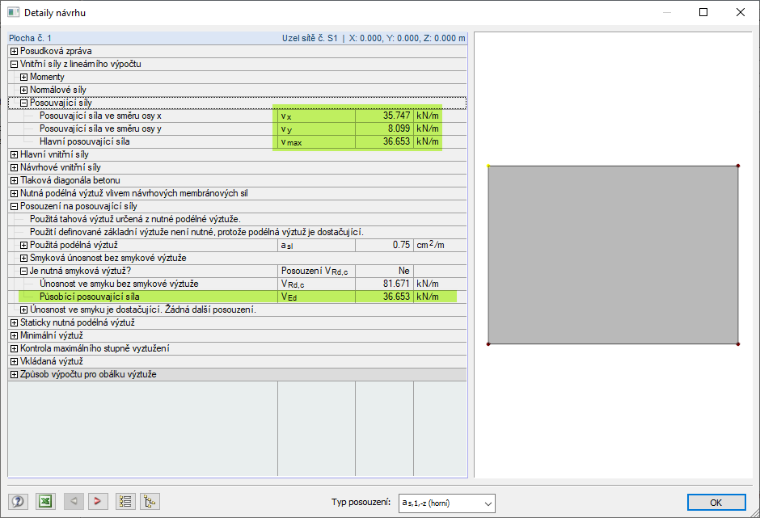
Task: Click the value 8.099 for vy
Action: (x=384, y=128)
